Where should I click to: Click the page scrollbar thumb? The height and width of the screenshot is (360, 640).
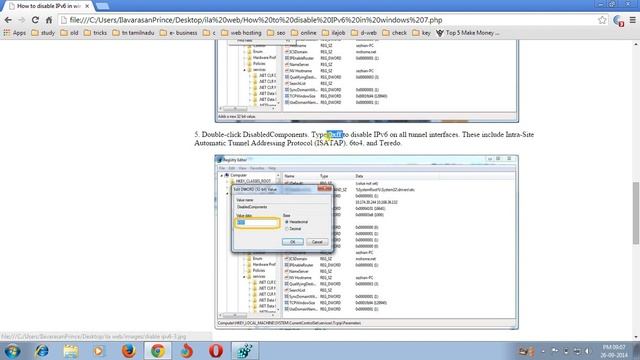tap(636, 213)
